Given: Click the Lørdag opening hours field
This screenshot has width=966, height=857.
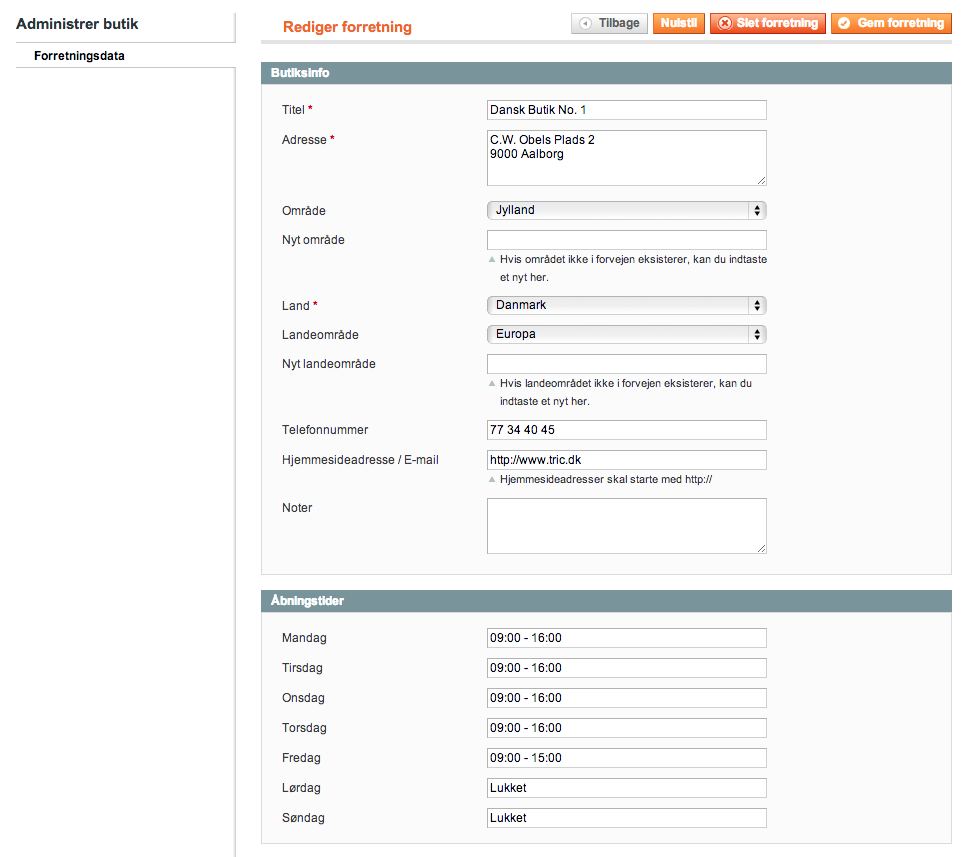Looking at the screenshot, I should 626,788.
